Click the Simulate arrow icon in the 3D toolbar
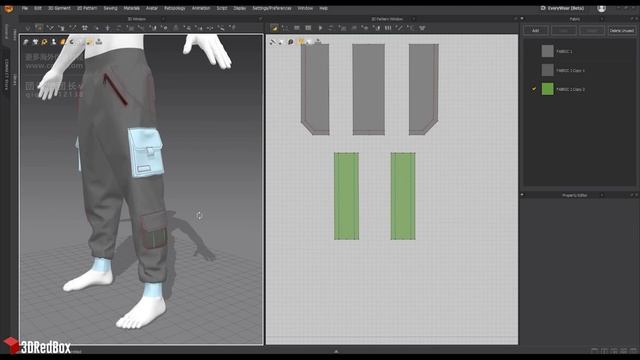The width and height of the screenshot is (640, 360). tap(28, 28)
